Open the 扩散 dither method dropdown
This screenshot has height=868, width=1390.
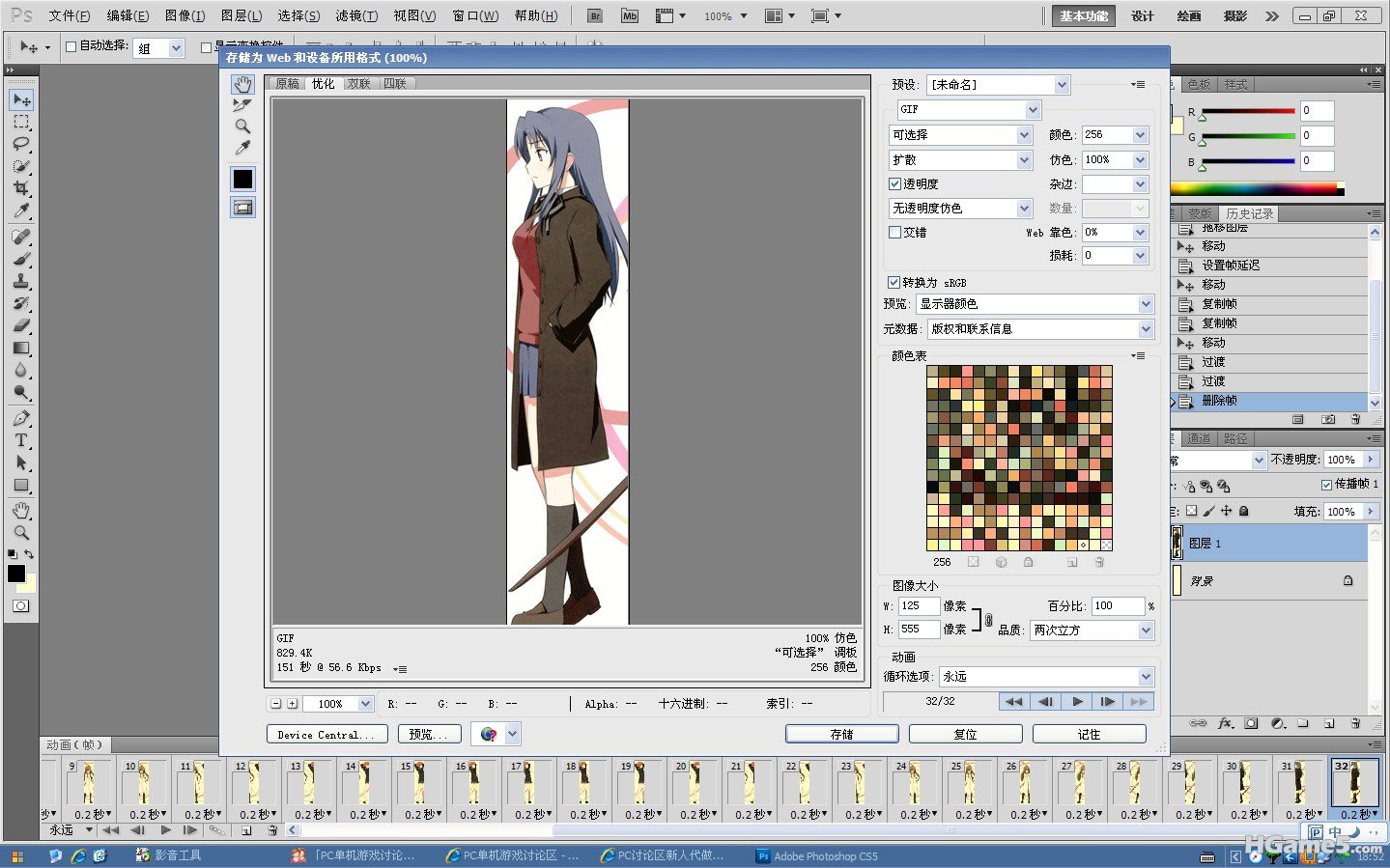(x=961, y=159)
